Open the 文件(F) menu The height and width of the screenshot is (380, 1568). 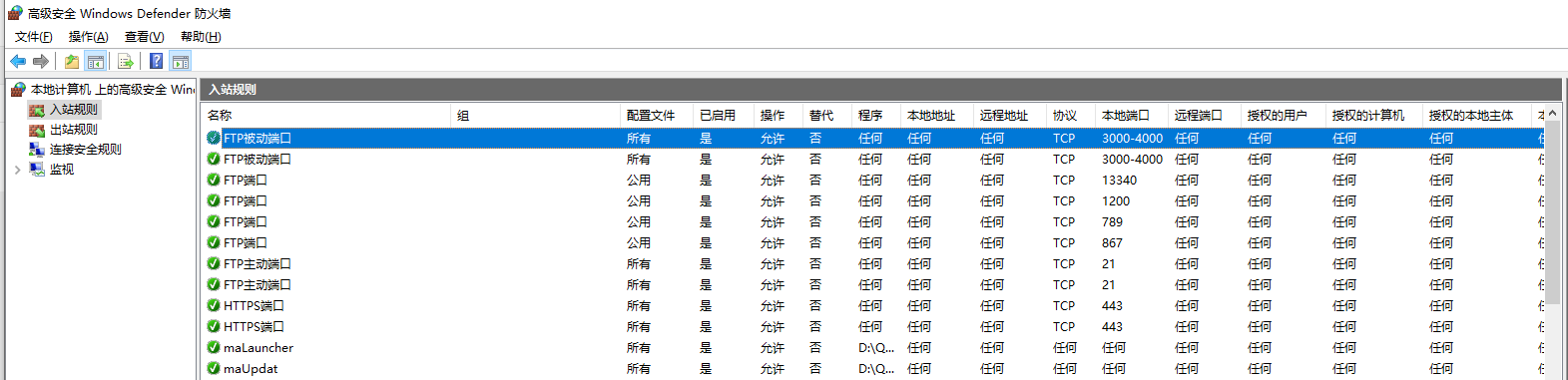pos(33,37)
